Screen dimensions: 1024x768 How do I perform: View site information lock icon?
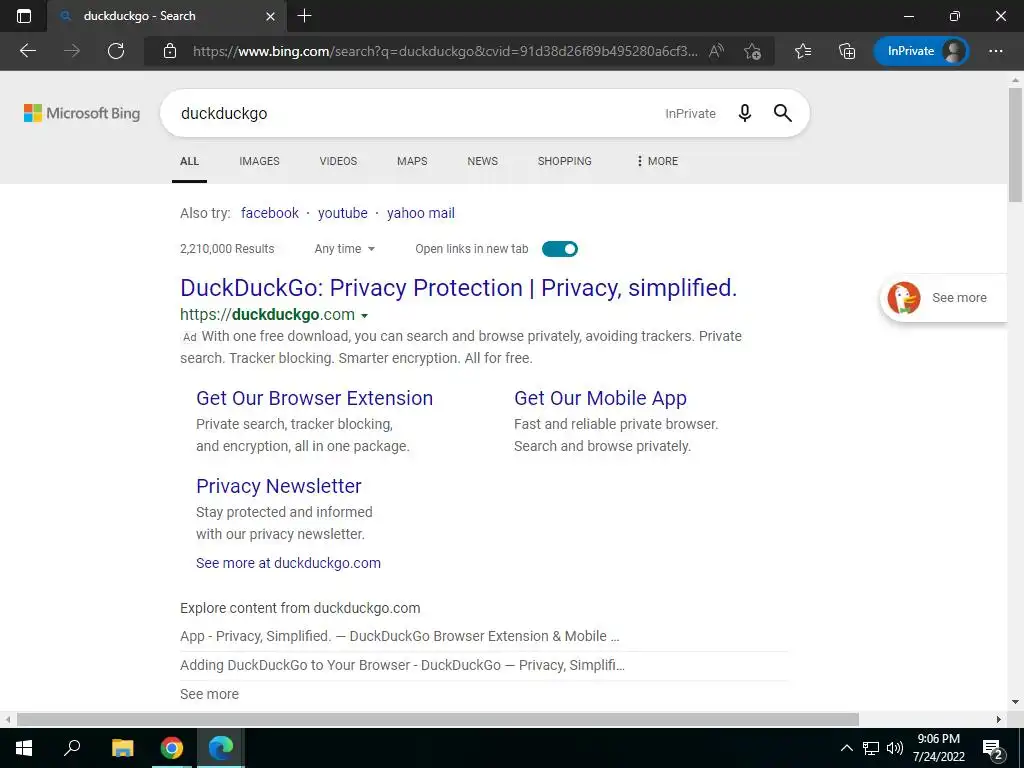[170, 51]
